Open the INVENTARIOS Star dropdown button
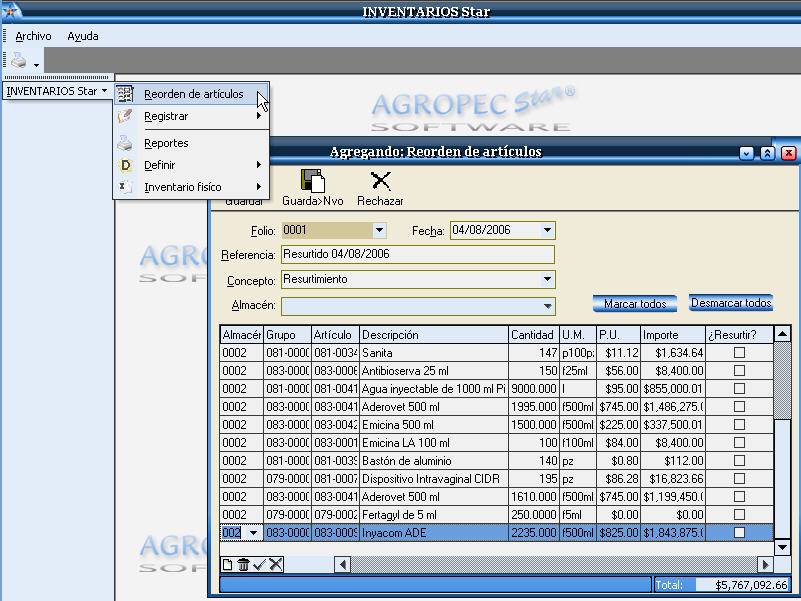The image size is (801, 601). pyautogui.click(x=57, y=91)
